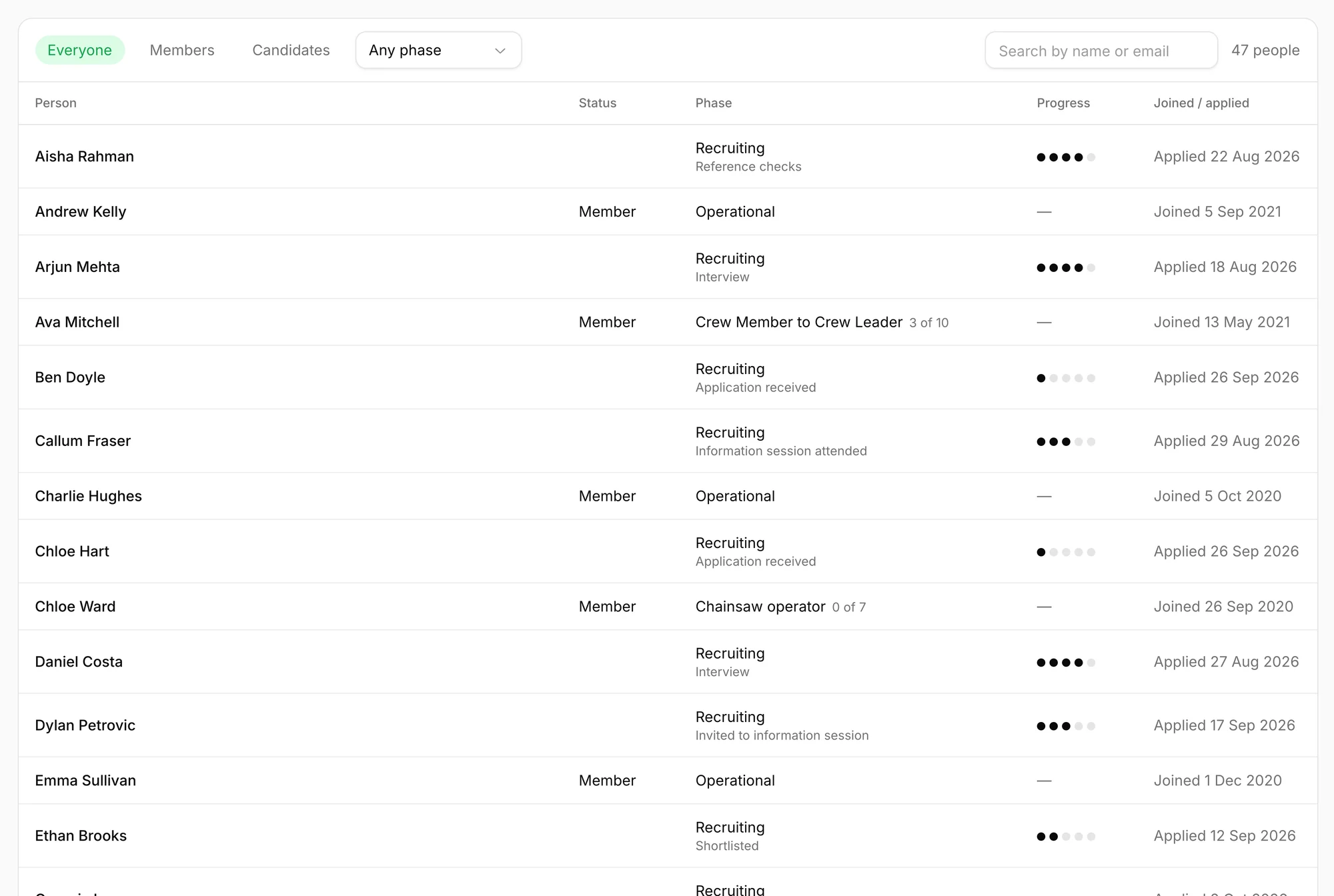Click the Phase column header

click(x=714, y=103)
